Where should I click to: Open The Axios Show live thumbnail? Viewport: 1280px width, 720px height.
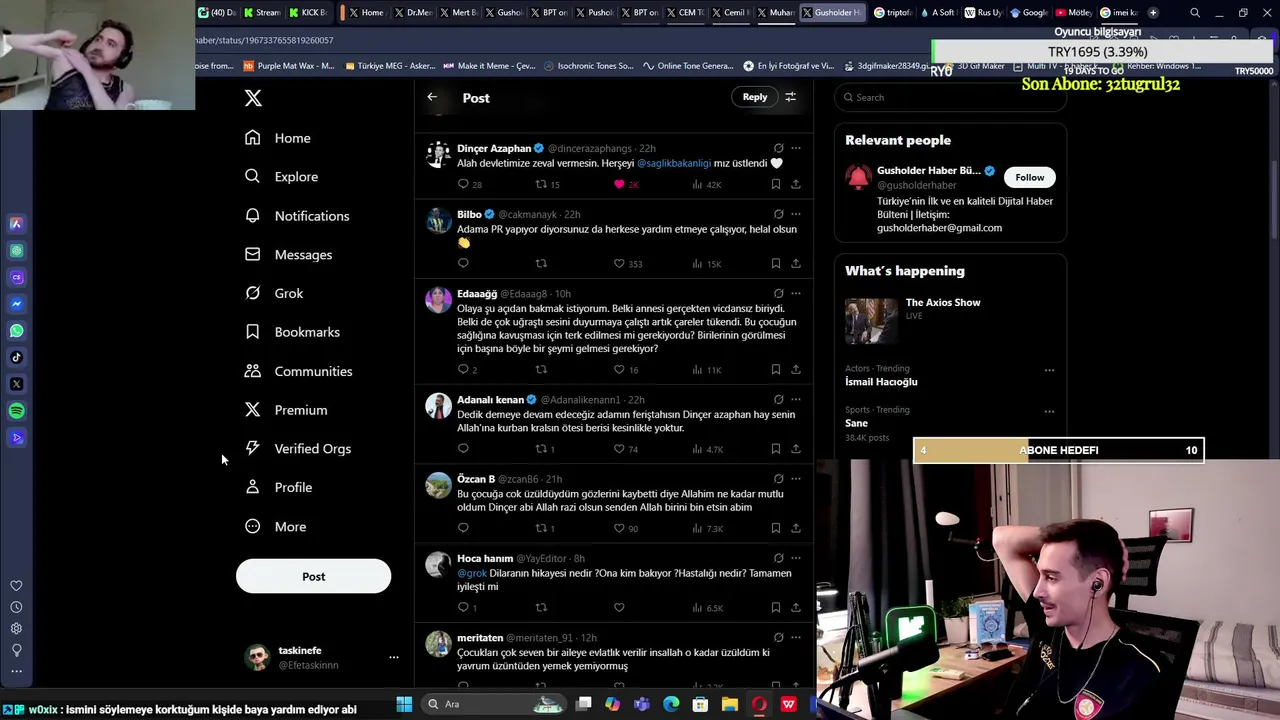(871, 321)
